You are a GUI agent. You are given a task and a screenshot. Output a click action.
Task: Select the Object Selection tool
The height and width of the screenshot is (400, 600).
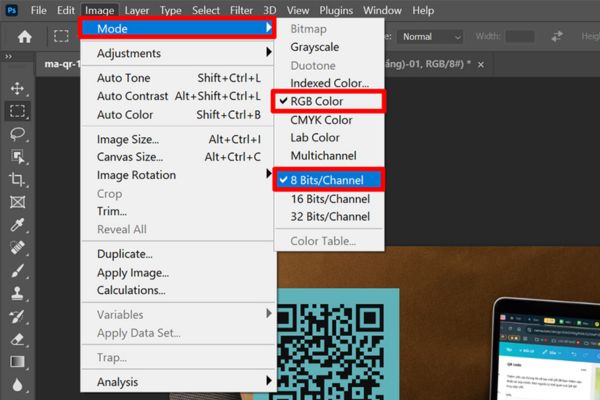click(x=17, y=157)
